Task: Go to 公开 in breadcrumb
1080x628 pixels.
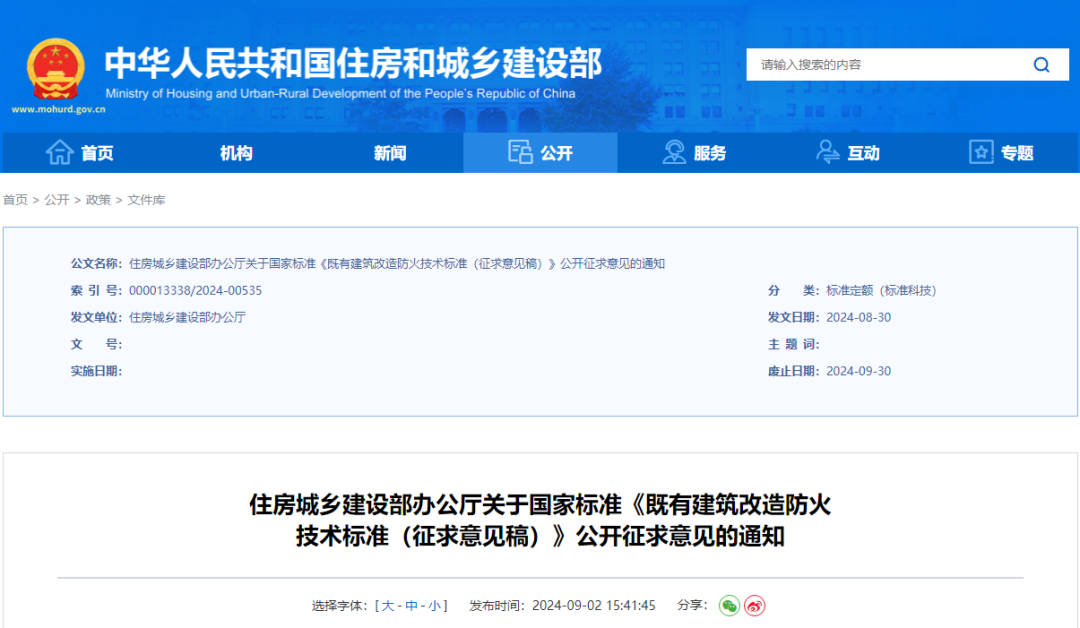Action: point(56,200)
